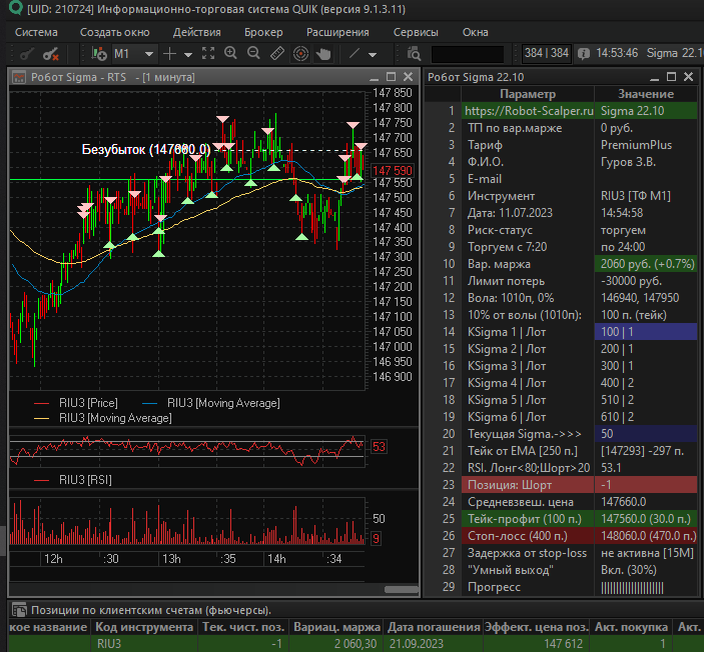Click the yellow RIU3 [Moving Average] legend entry
Viewport: 704px width, 652px height.
(x=103, y=418)
